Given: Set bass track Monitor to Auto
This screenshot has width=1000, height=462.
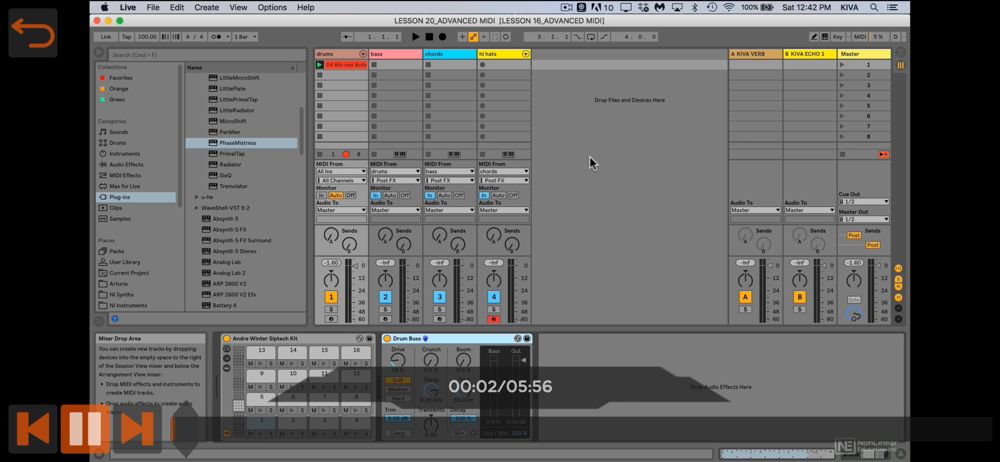Looking at the screenshot, I should tap(390, 195).
